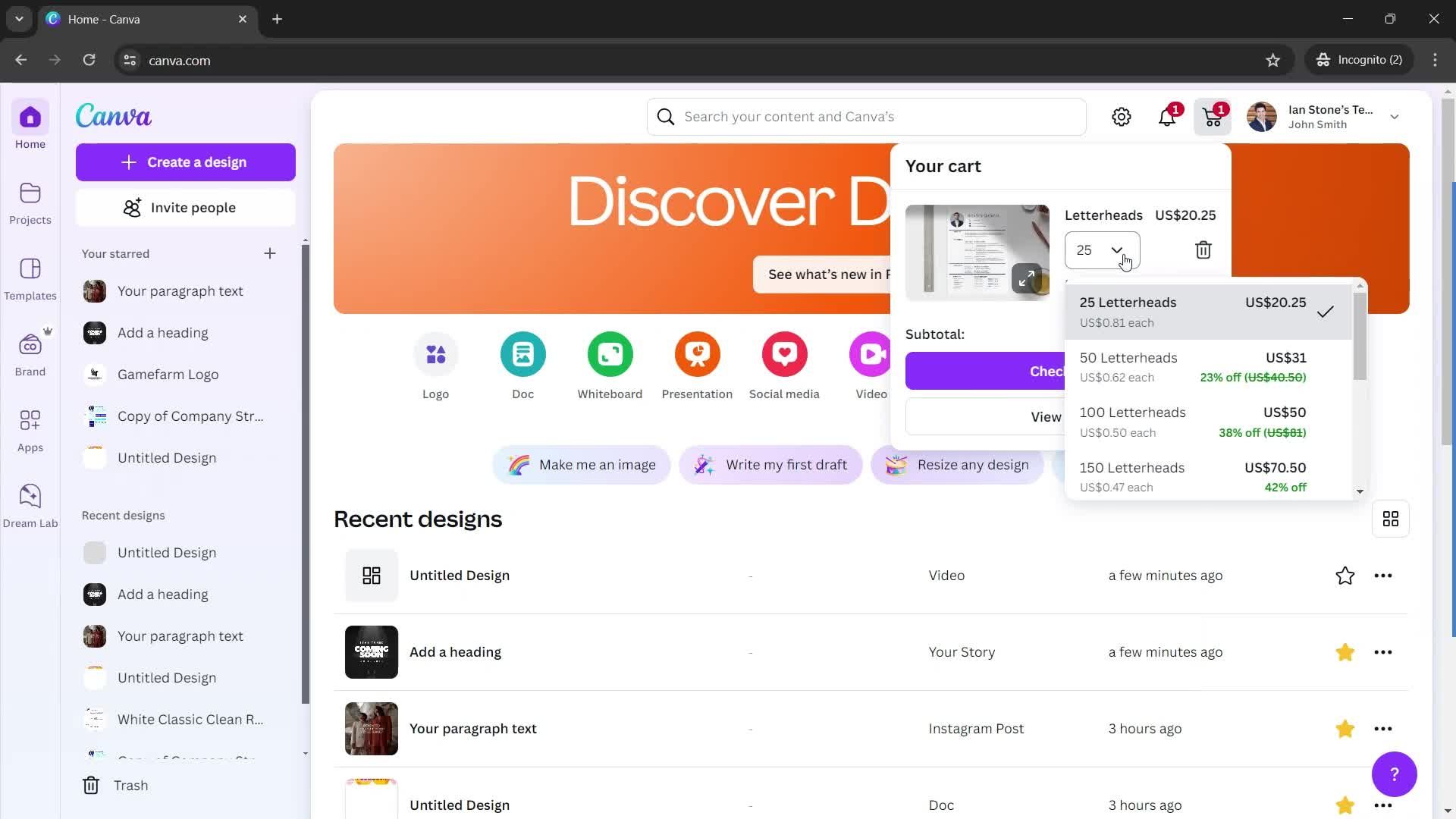The width and height of the screenshot is (1456, 819).
Task: Expand the letterhead preview image
Action: pyautogui.click(x=1027, y=278)
